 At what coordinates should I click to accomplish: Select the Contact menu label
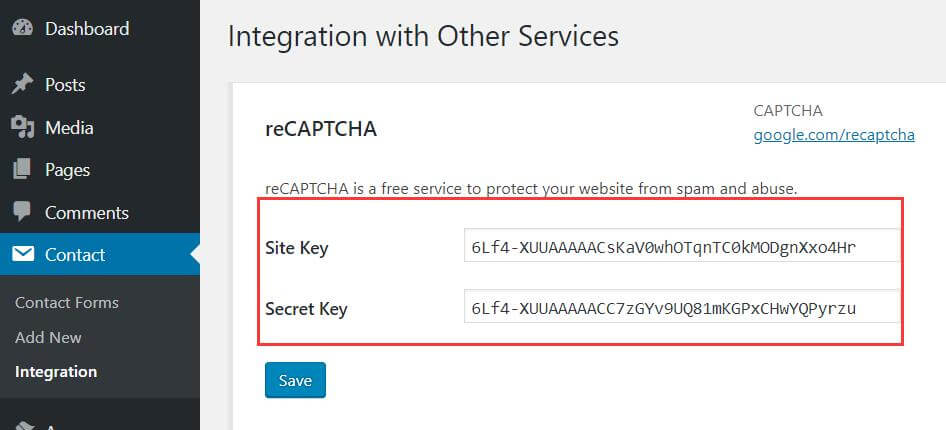(75, 255)
